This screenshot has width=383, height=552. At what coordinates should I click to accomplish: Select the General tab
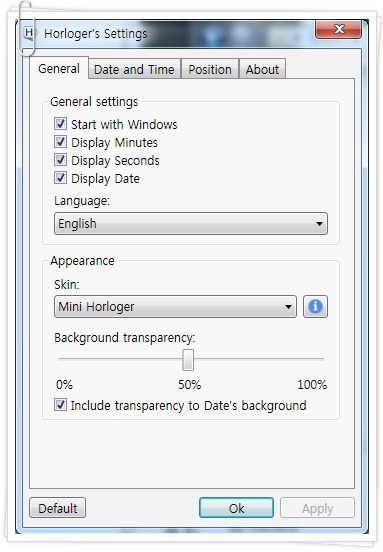click(x=59, y=68)
